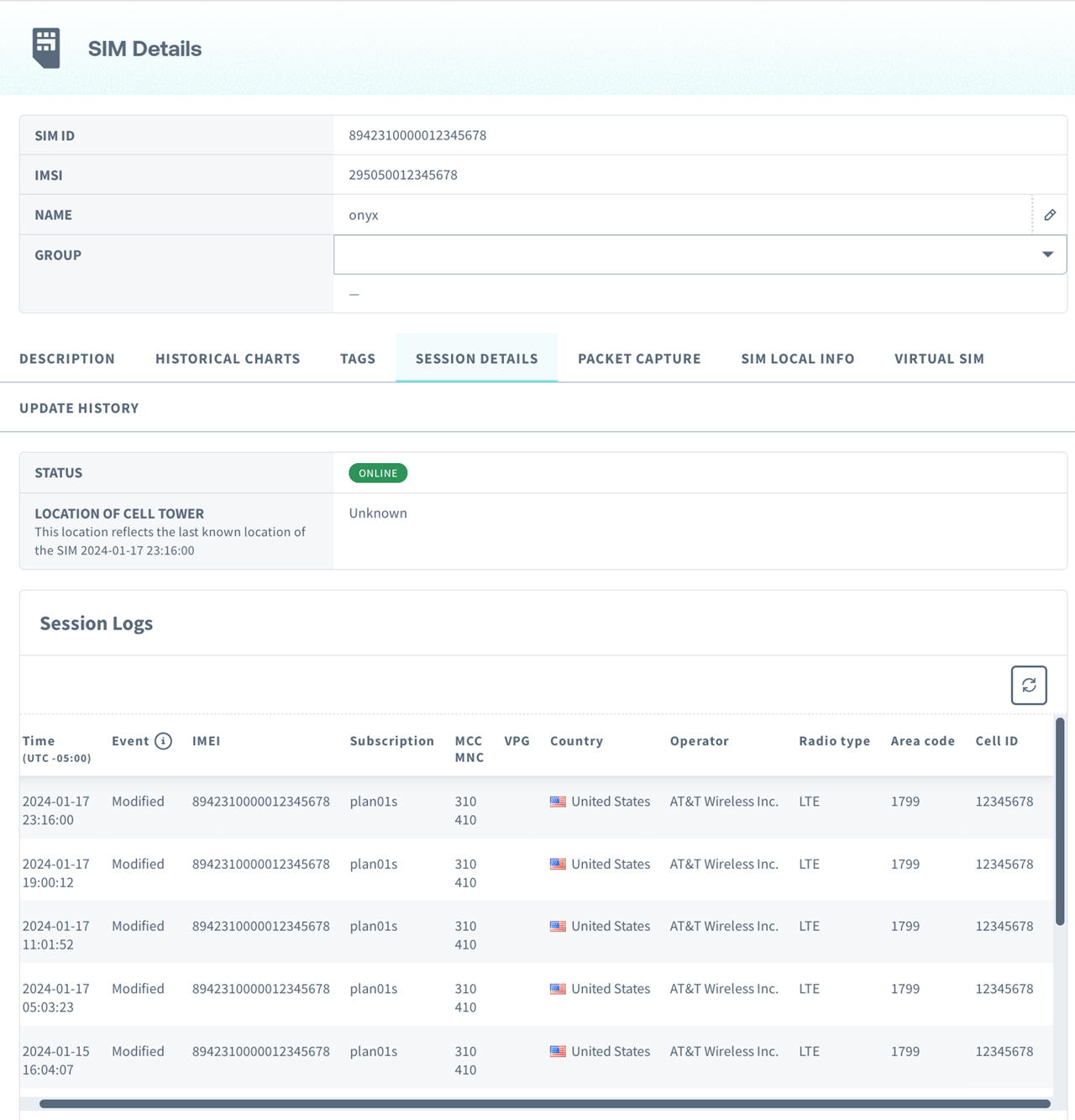Screen dimensions: 1075x1120
Task: Click the ONLINE status badge
Action: point(378,473)
